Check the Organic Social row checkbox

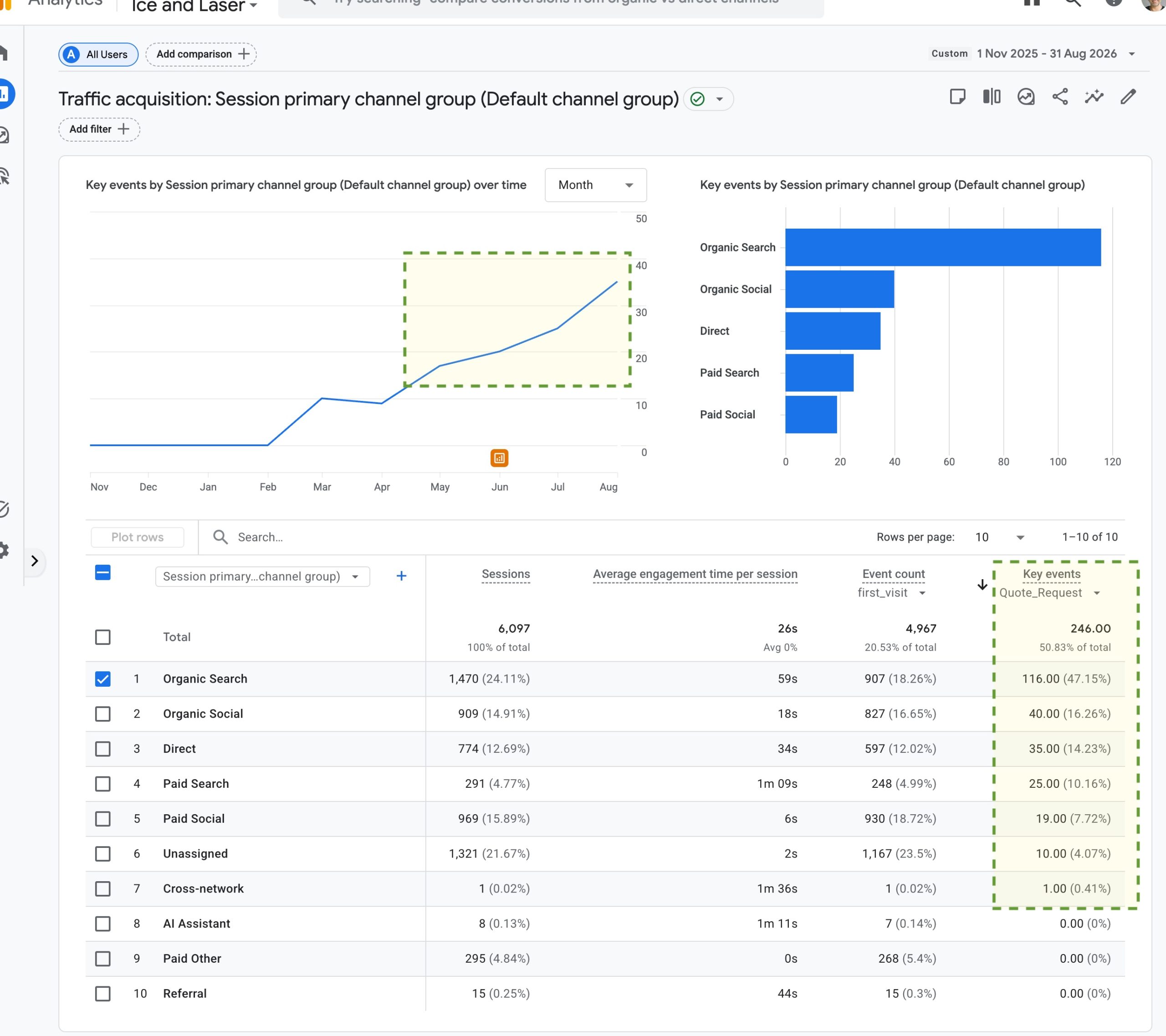pos(102,714)
